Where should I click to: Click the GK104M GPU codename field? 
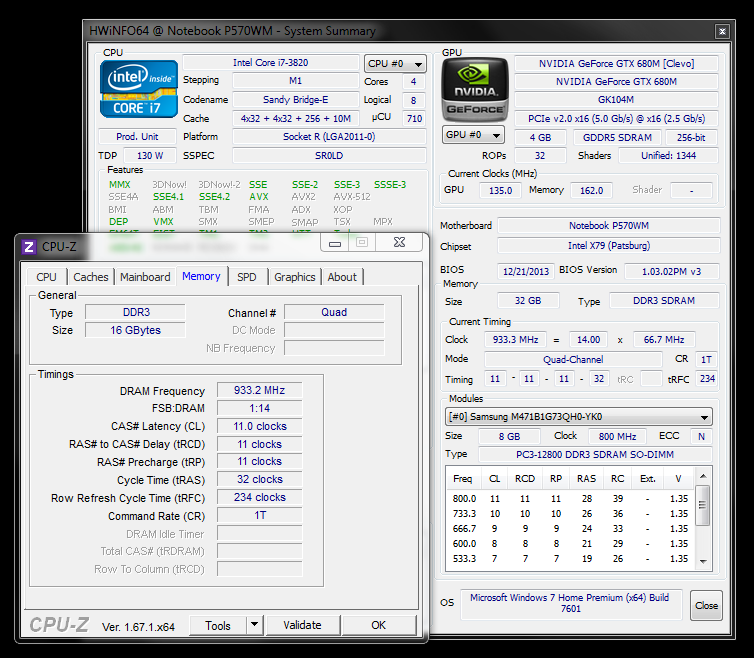(x=616, y=100)
